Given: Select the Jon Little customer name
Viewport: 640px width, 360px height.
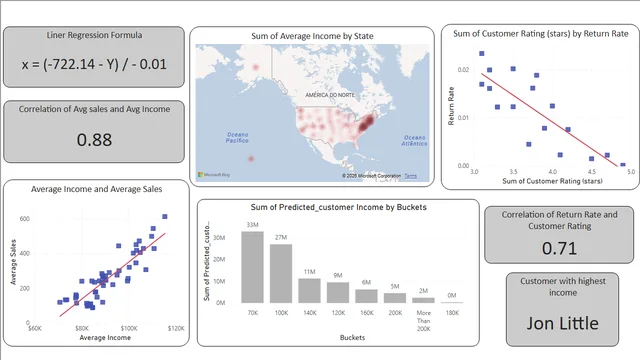Looking at the screenshot, I should pyautogui.click(x=562, y=323).
